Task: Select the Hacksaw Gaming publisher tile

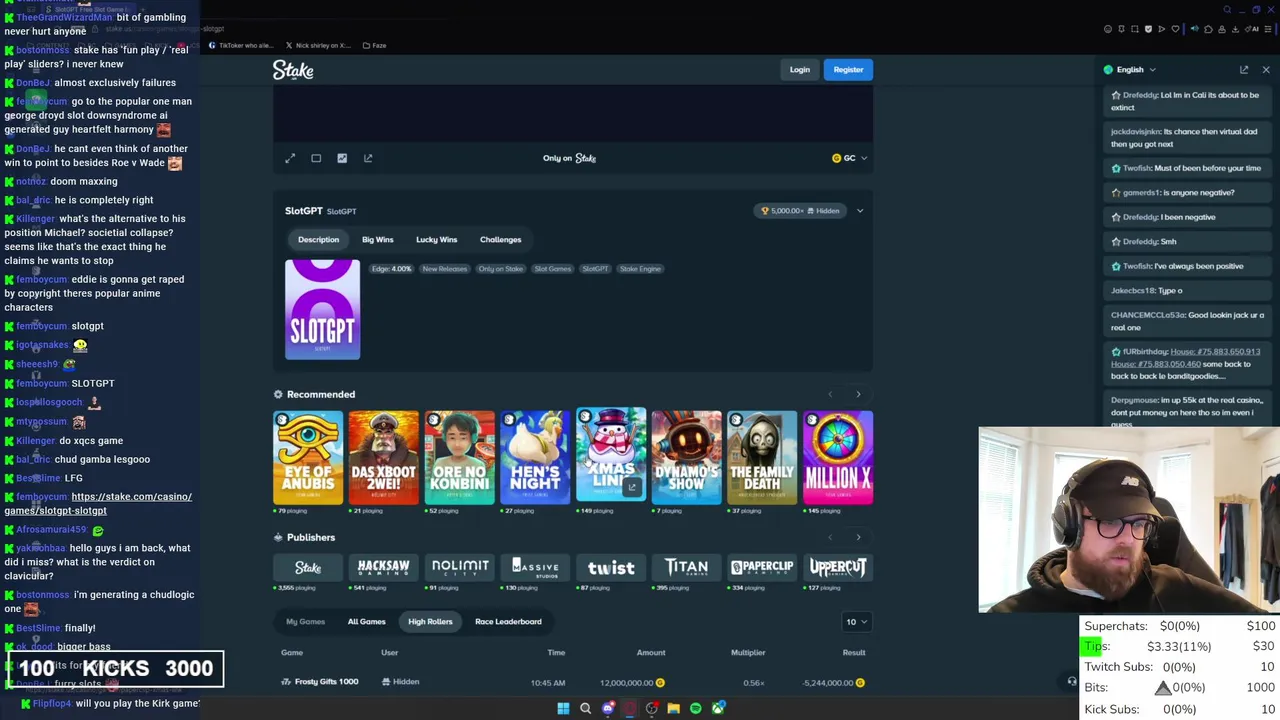Action: [x=384, y=568]
